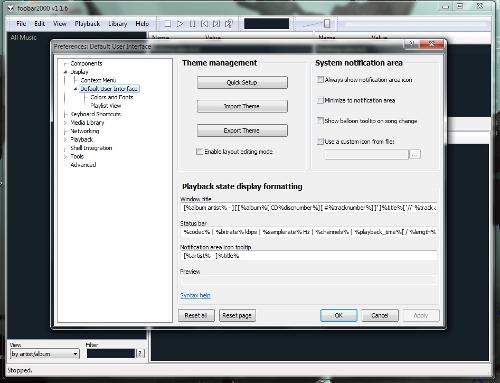Open the Playback menu

[x=87, y=24]
